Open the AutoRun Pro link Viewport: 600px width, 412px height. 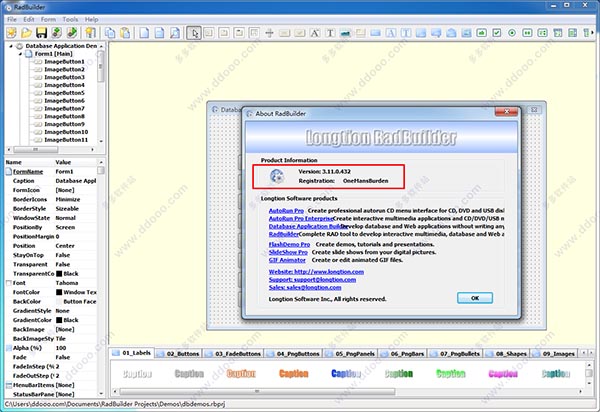pos(286,211)
